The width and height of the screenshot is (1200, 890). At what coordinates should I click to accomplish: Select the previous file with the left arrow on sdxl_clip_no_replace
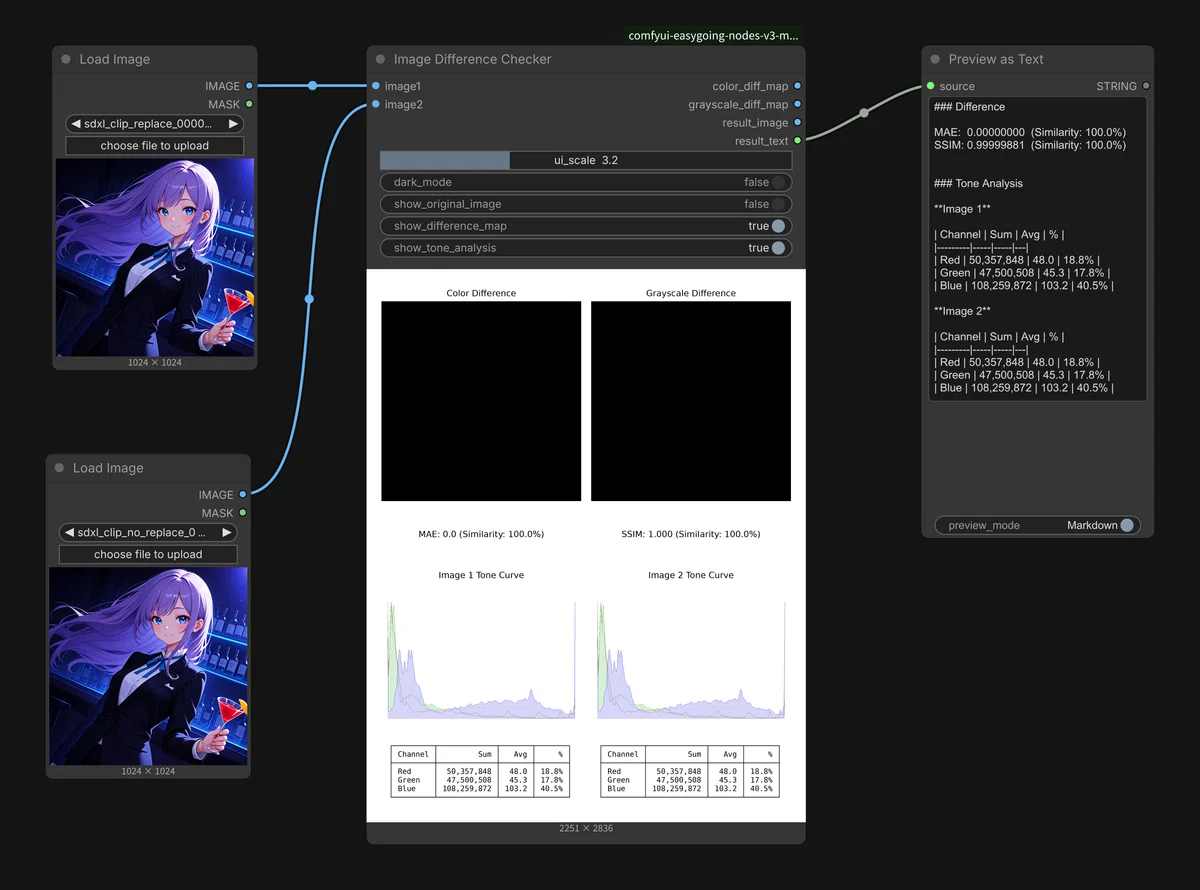(x=68, y=533)
